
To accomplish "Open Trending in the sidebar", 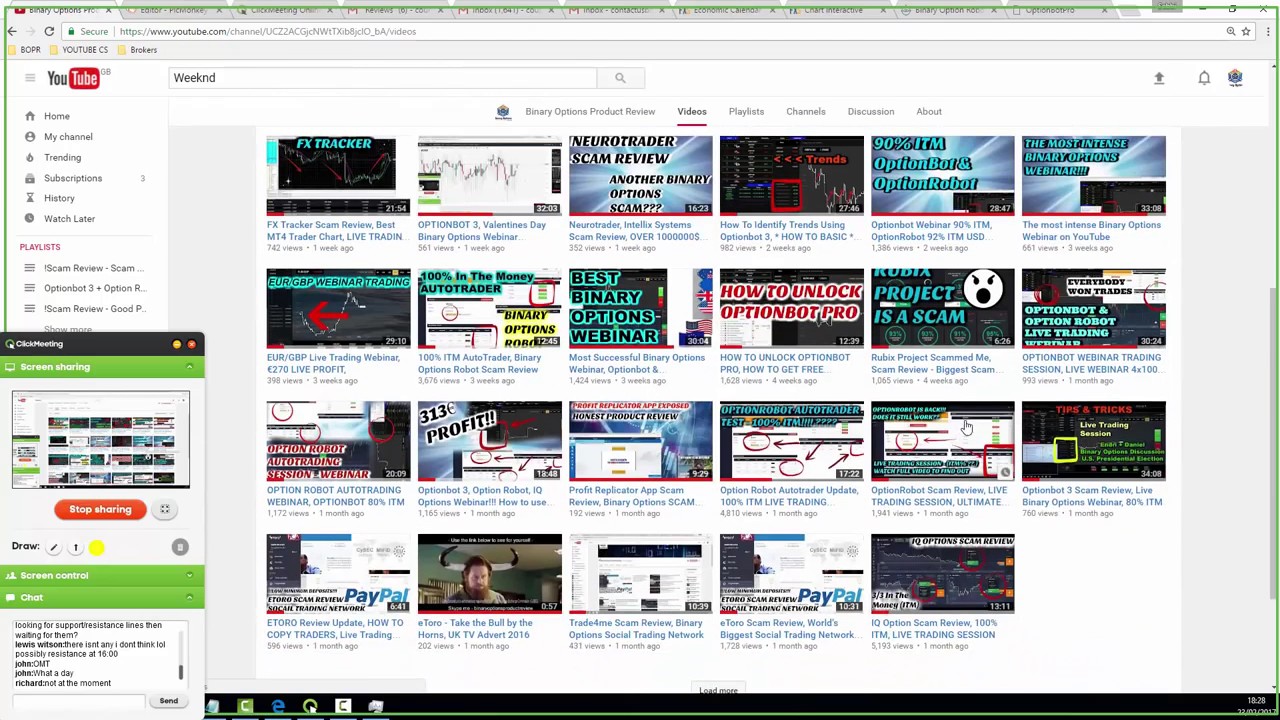I will point(62,157).
